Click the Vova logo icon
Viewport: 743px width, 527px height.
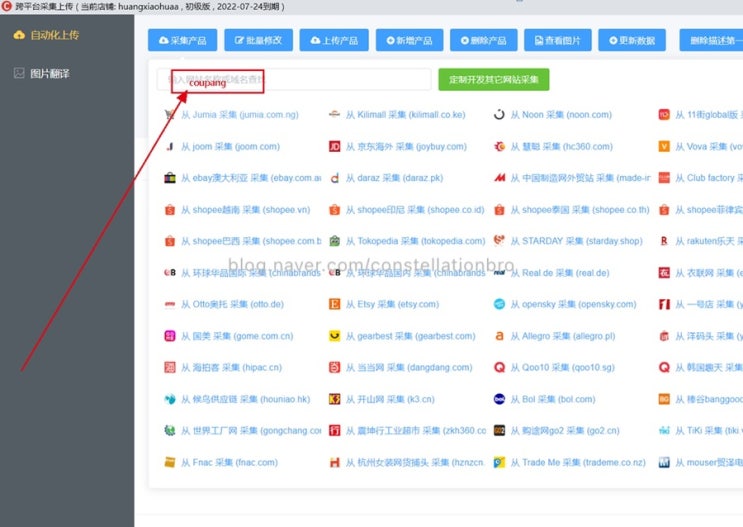(x=664, y=146)
